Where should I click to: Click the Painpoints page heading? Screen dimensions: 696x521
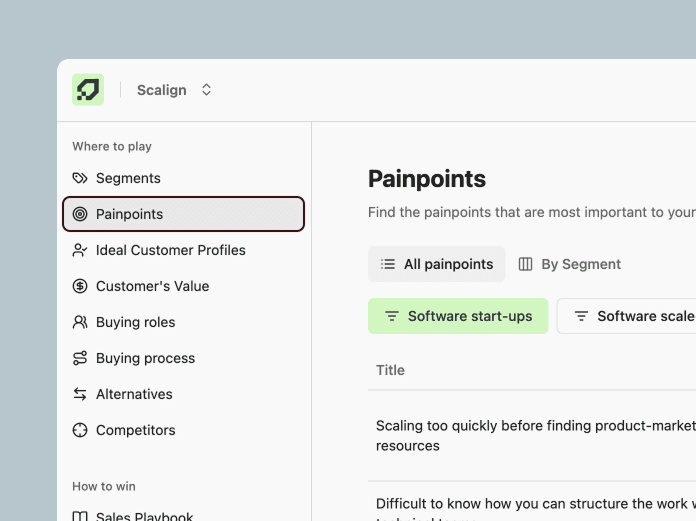click(x=427, y=179)
